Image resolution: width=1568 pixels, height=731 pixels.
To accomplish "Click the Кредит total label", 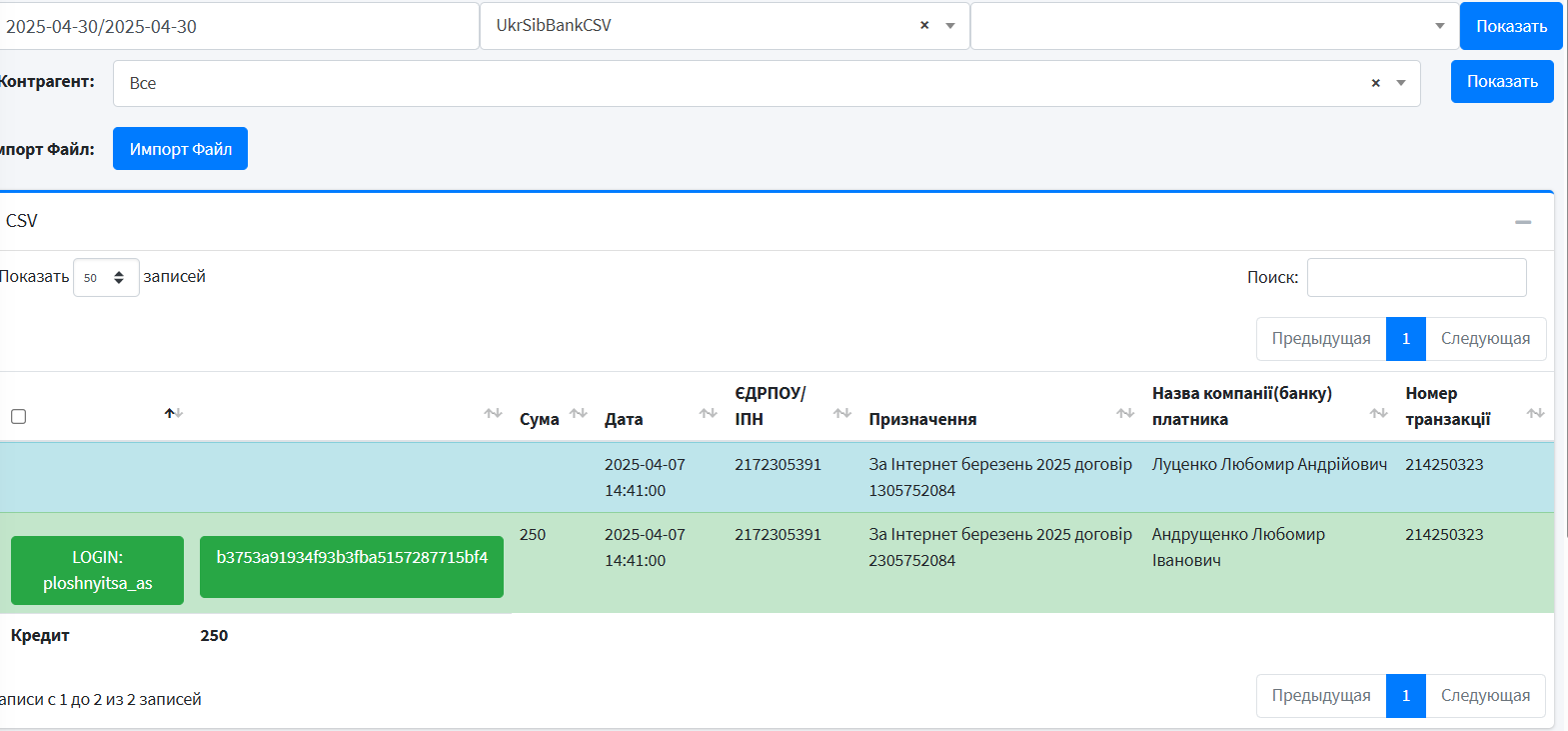I will pyautogui.click(x=40, y=635).
